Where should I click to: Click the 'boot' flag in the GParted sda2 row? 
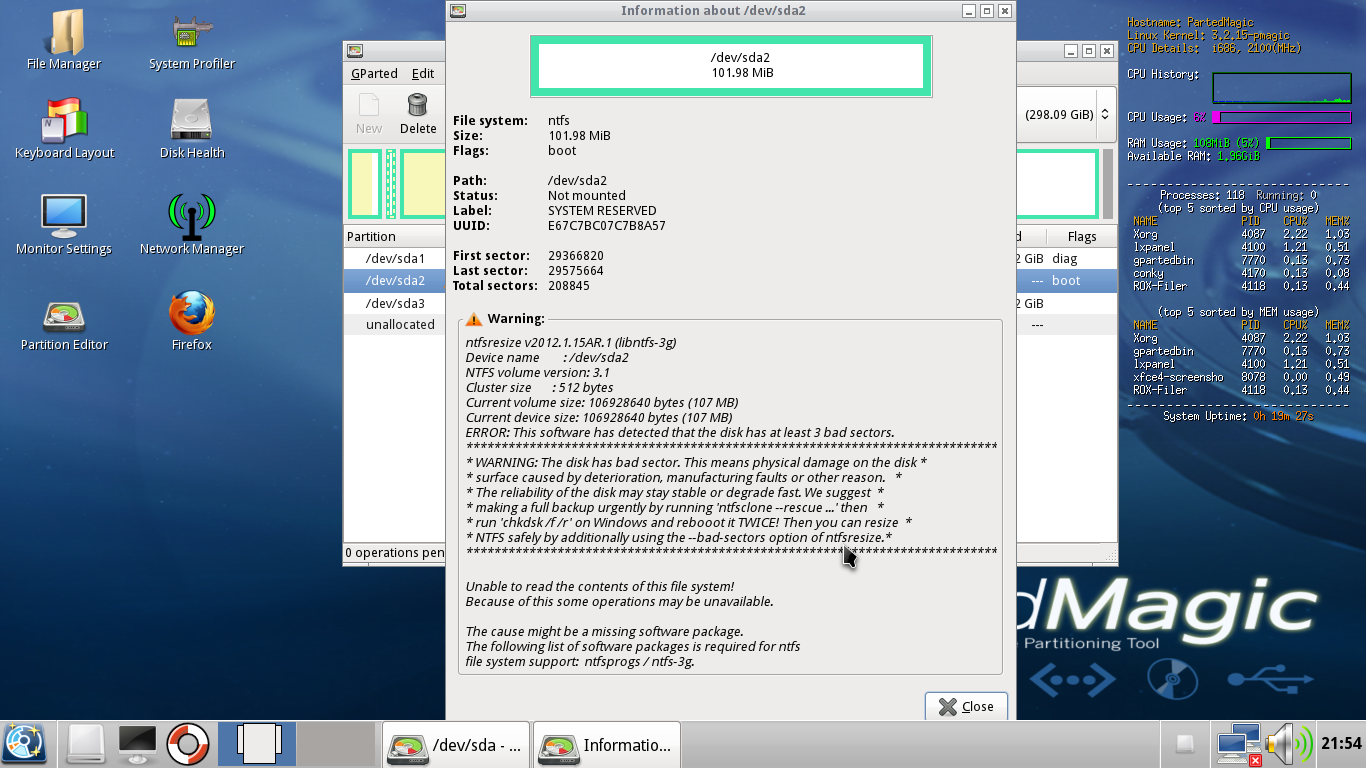tap(1066, 281)
